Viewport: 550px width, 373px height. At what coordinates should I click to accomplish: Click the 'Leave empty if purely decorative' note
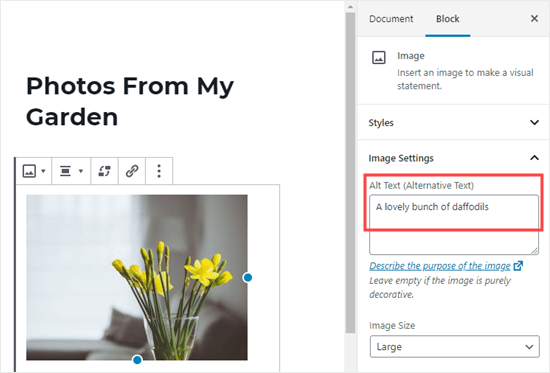(440, 287)
